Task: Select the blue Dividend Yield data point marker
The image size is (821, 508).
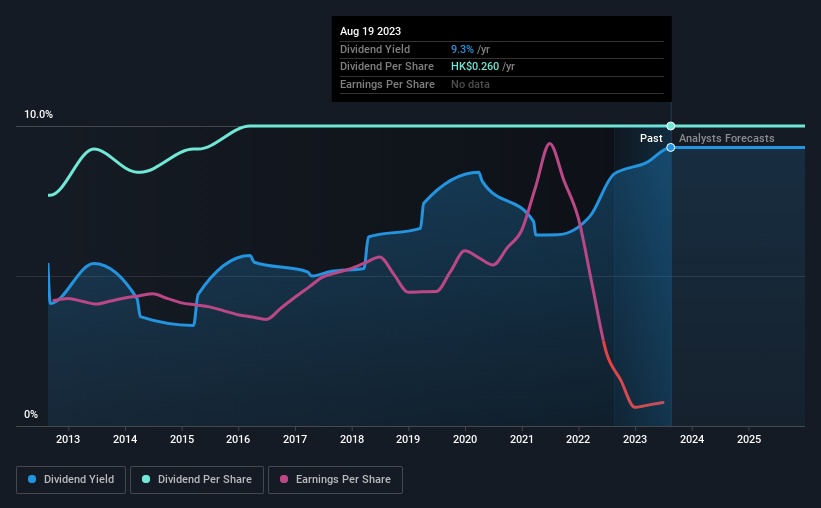Action: [671, 148]
